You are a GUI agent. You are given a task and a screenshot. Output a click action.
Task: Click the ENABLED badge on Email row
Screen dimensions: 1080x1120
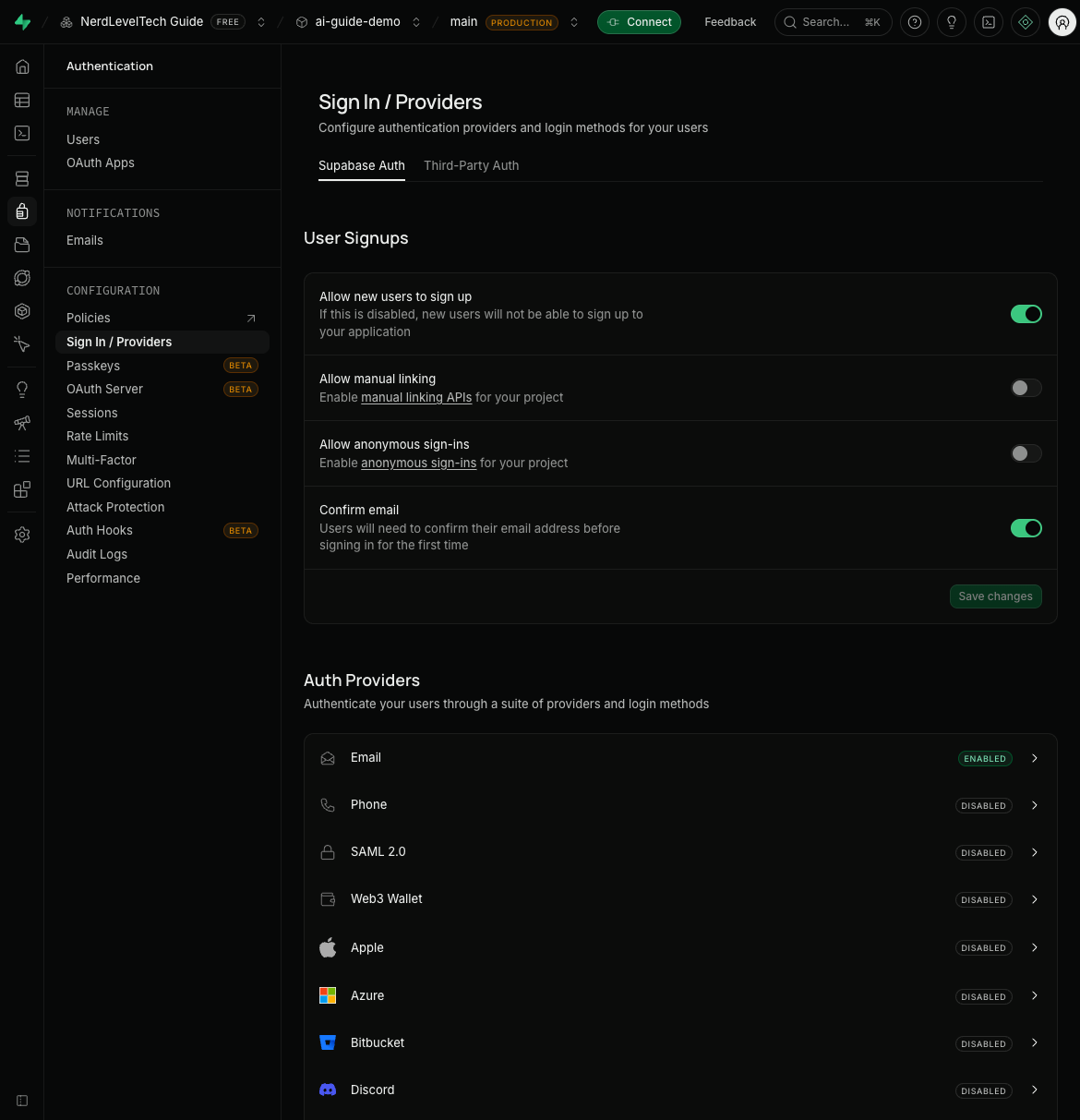click(x=985, y=758)
